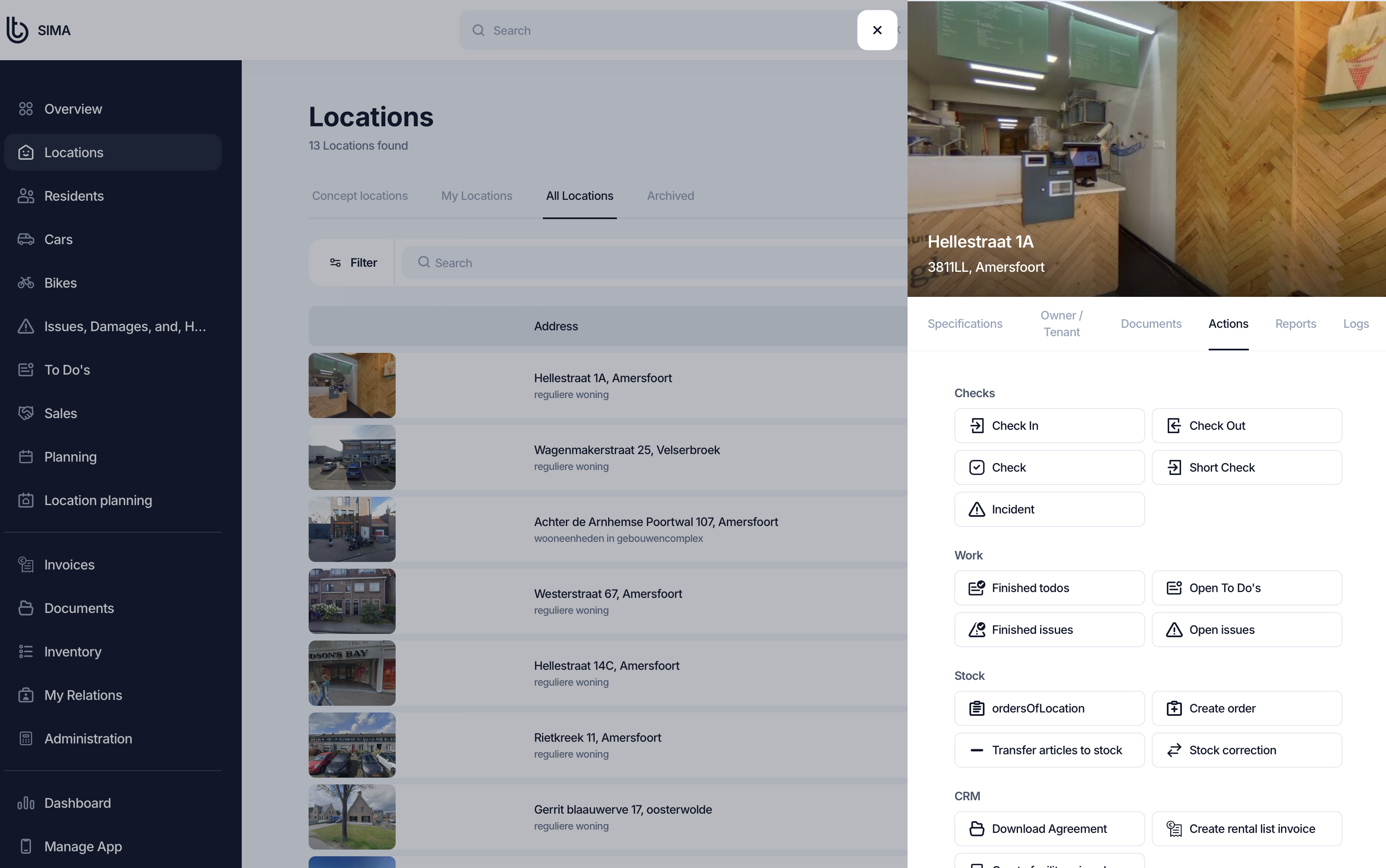Click the Cars icon in sidebar

tap(25, 240)
